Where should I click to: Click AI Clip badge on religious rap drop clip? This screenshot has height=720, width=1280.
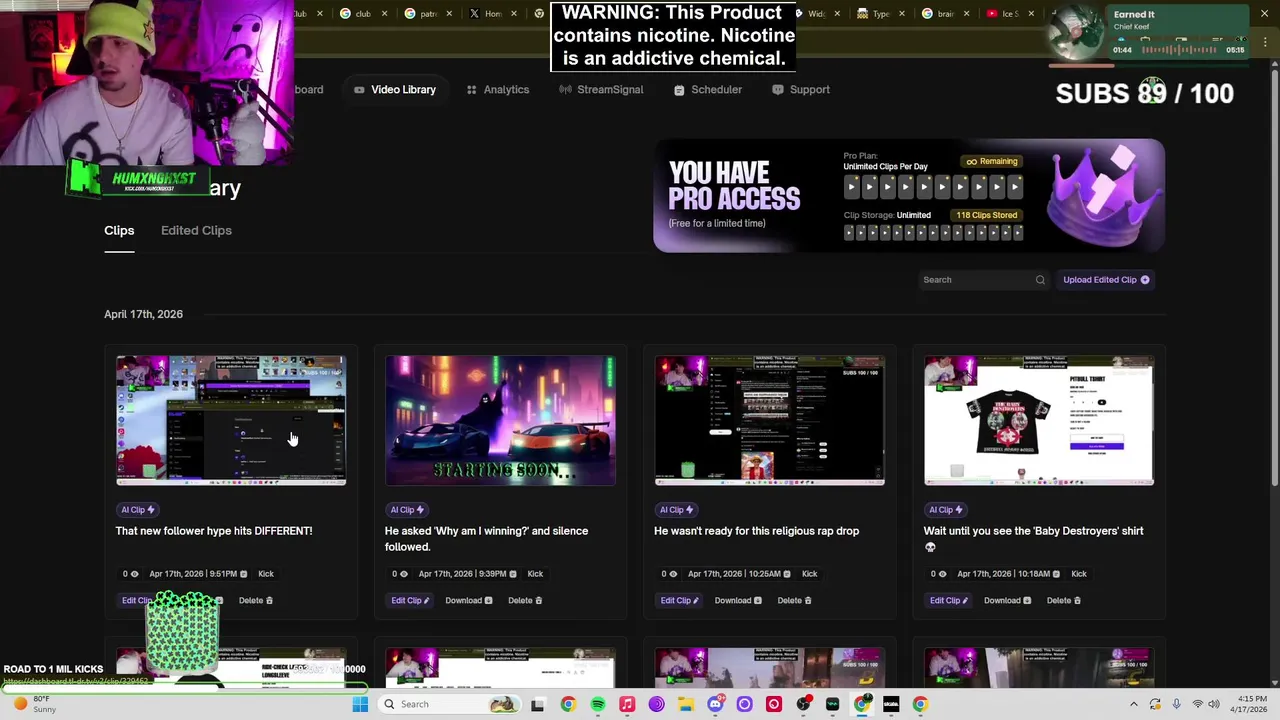675,510
